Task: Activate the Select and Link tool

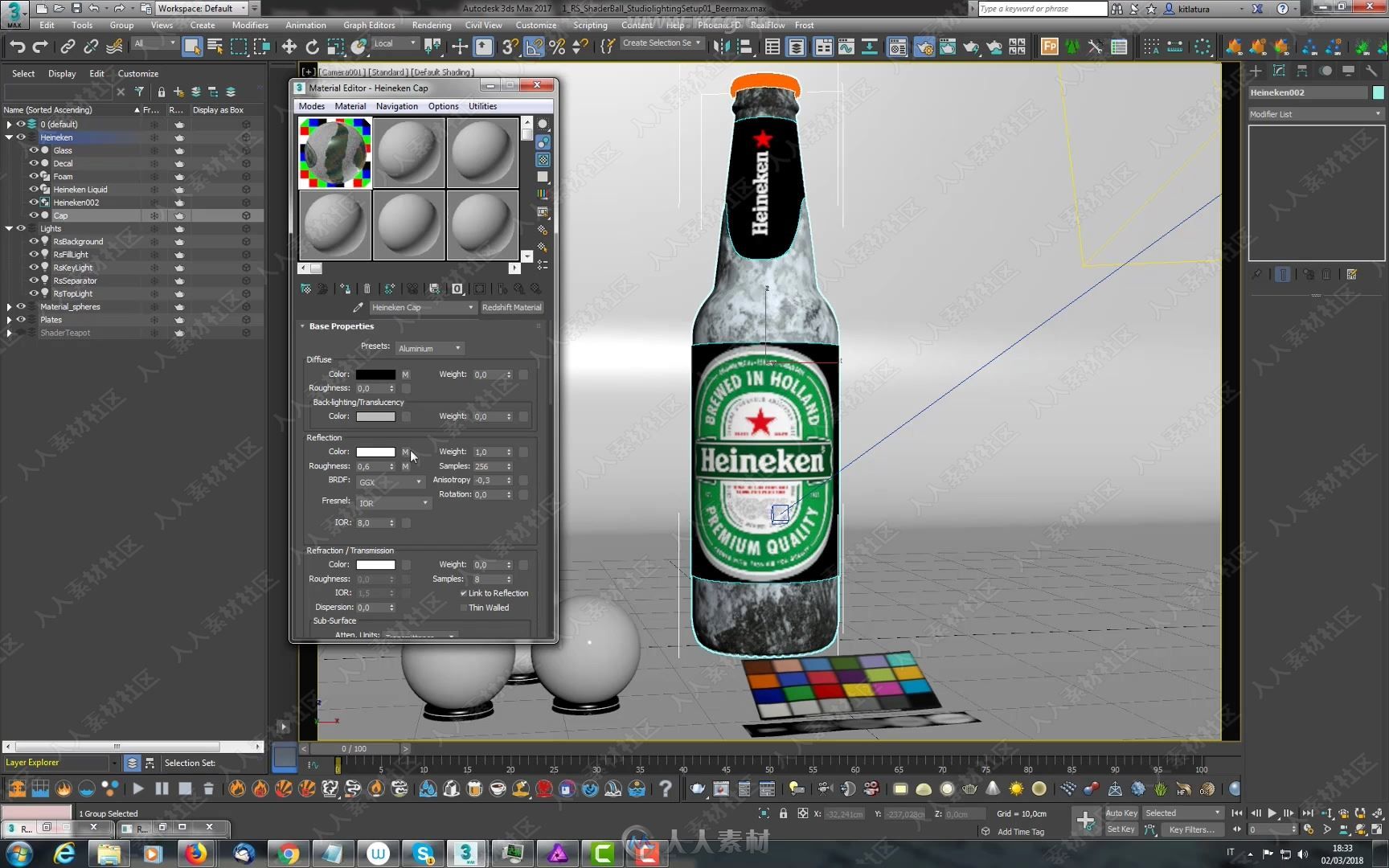Action: click(x=68, y=47)
